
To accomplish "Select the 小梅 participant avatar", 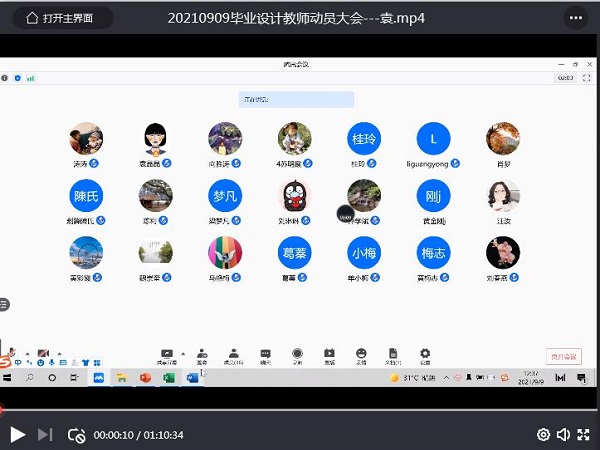I will click(364, 253).
